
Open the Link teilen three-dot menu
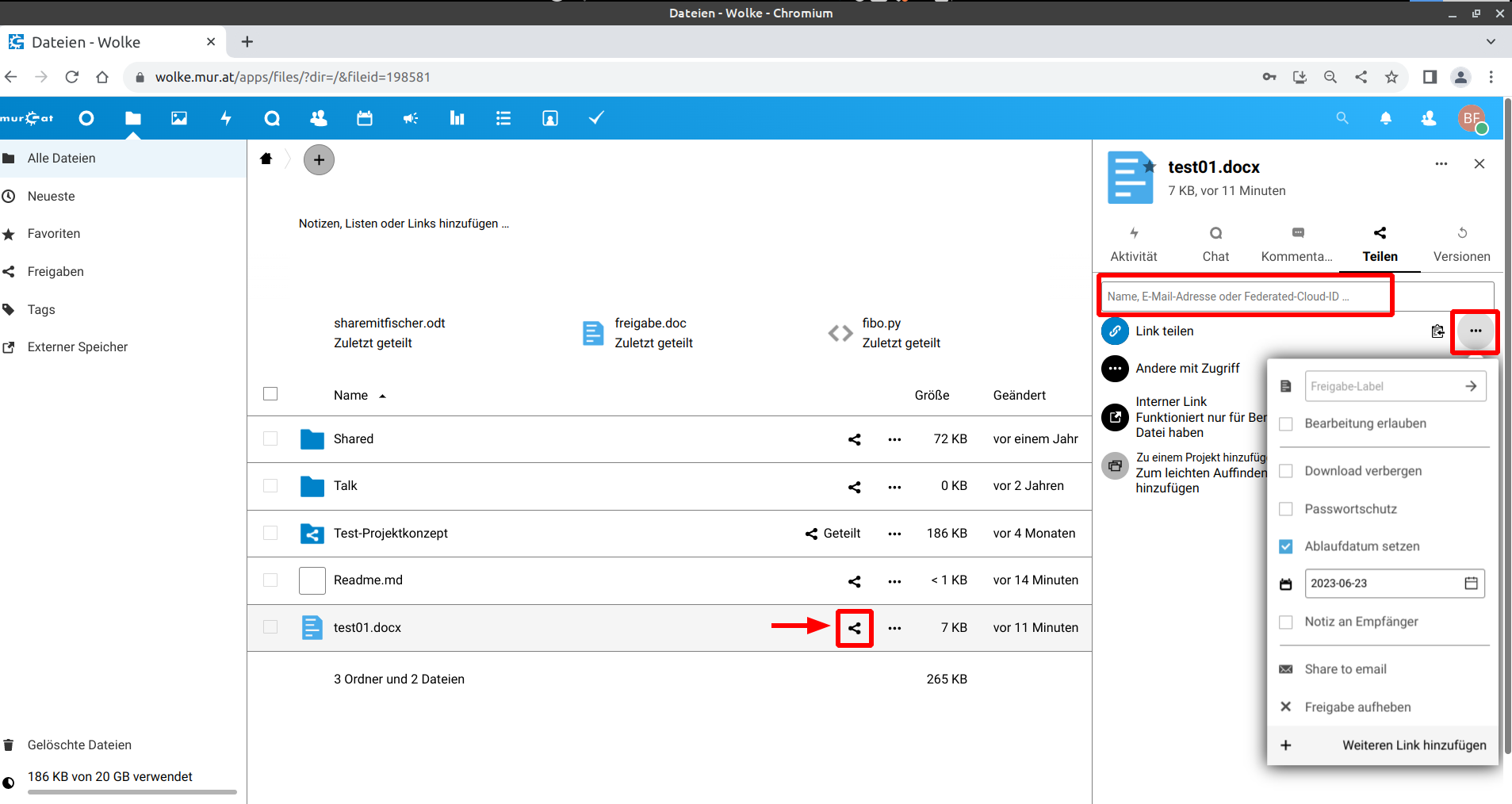[x=1475, y=331]
